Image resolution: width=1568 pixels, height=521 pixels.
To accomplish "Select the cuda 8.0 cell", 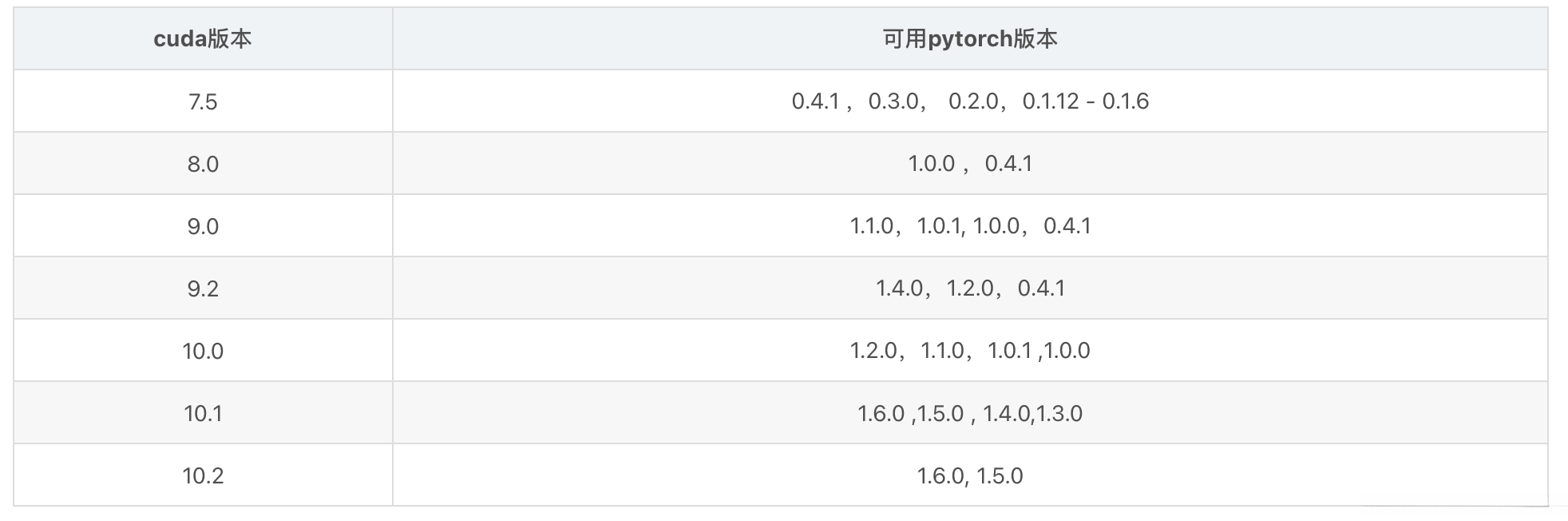I will pos(203,164).
